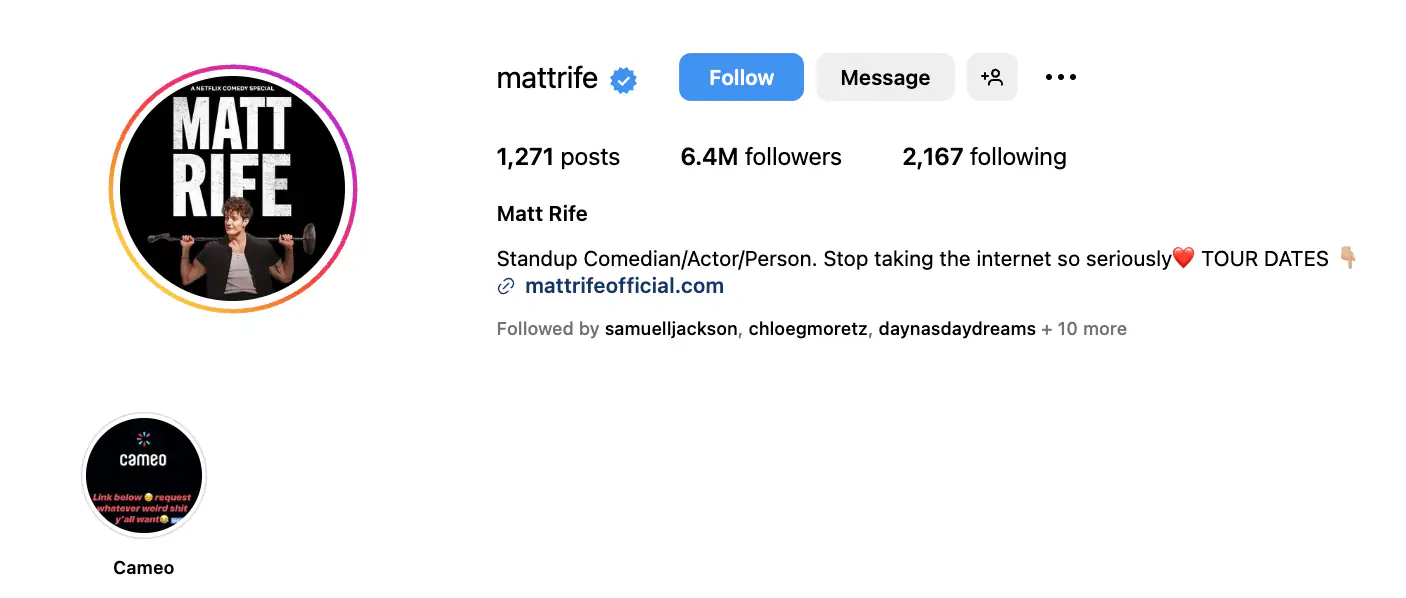This screenshot has height=598, width=1406.
Task: Open Matt Rife's profile picture story
Action: 232,189
